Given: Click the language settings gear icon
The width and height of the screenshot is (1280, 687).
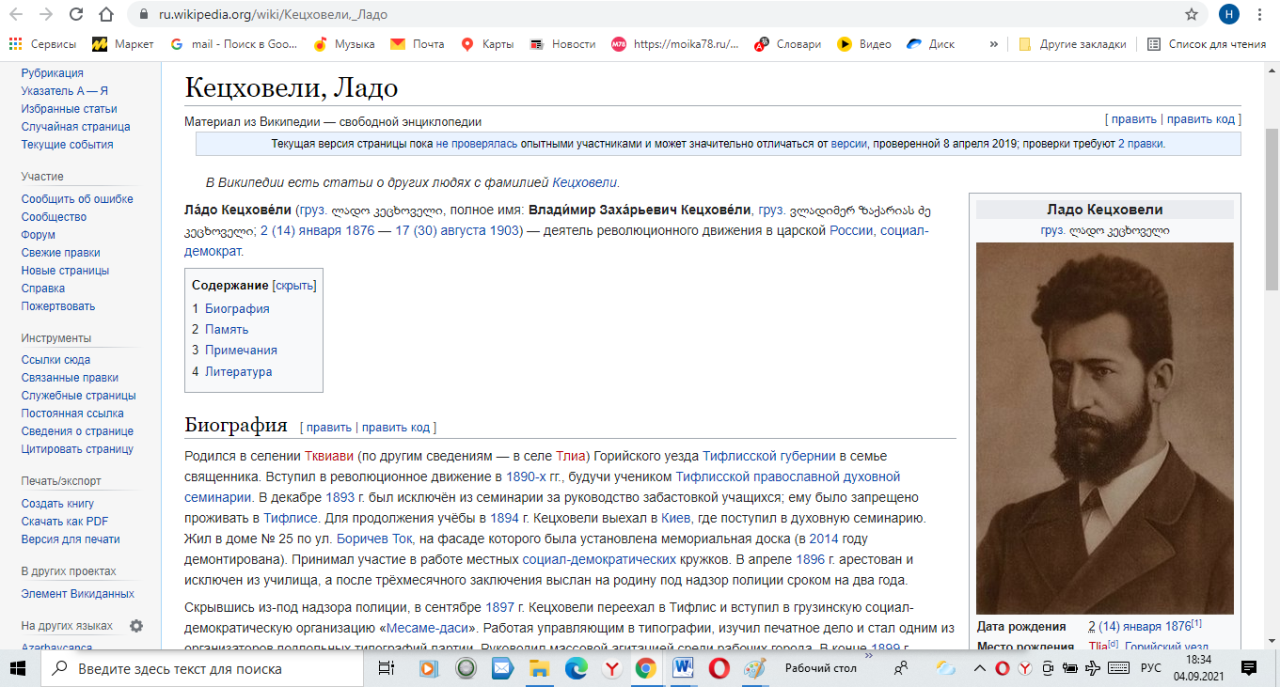Looking at the screenshot, I should tap(136, 626).
